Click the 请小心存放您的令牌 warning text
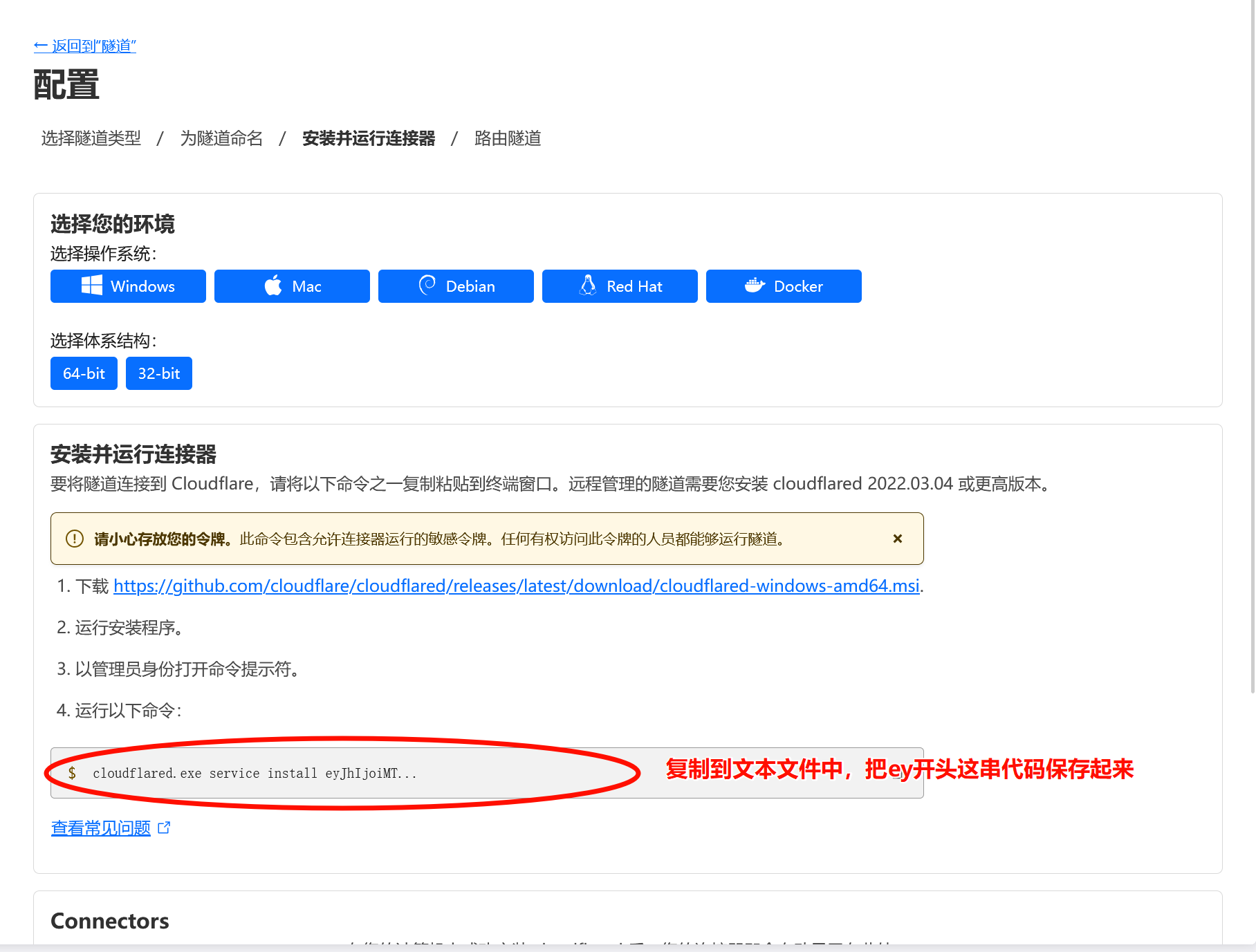1256x952 pixels. (163, 539)
